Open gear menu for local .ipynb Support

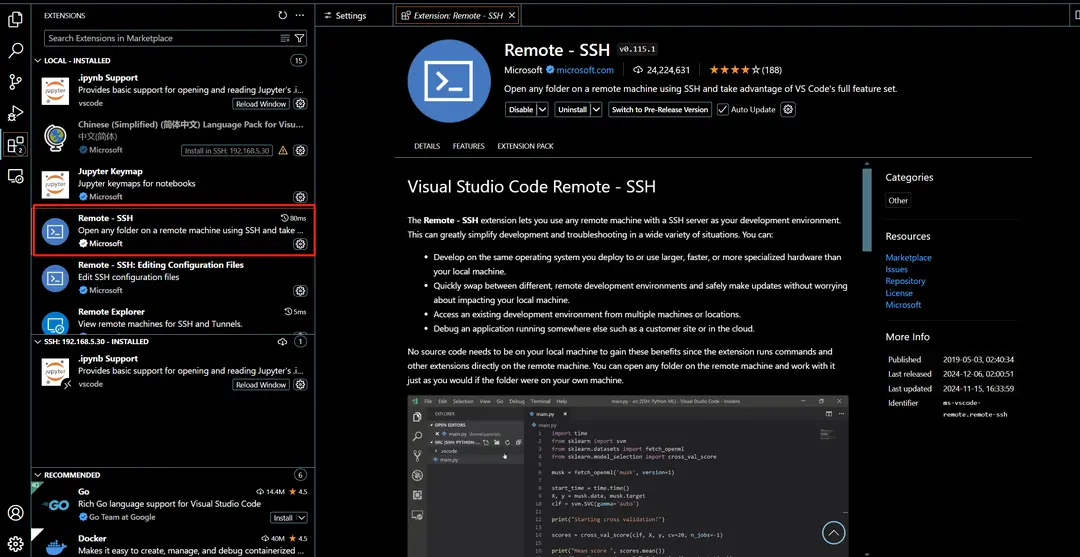(x=300, y=104)
